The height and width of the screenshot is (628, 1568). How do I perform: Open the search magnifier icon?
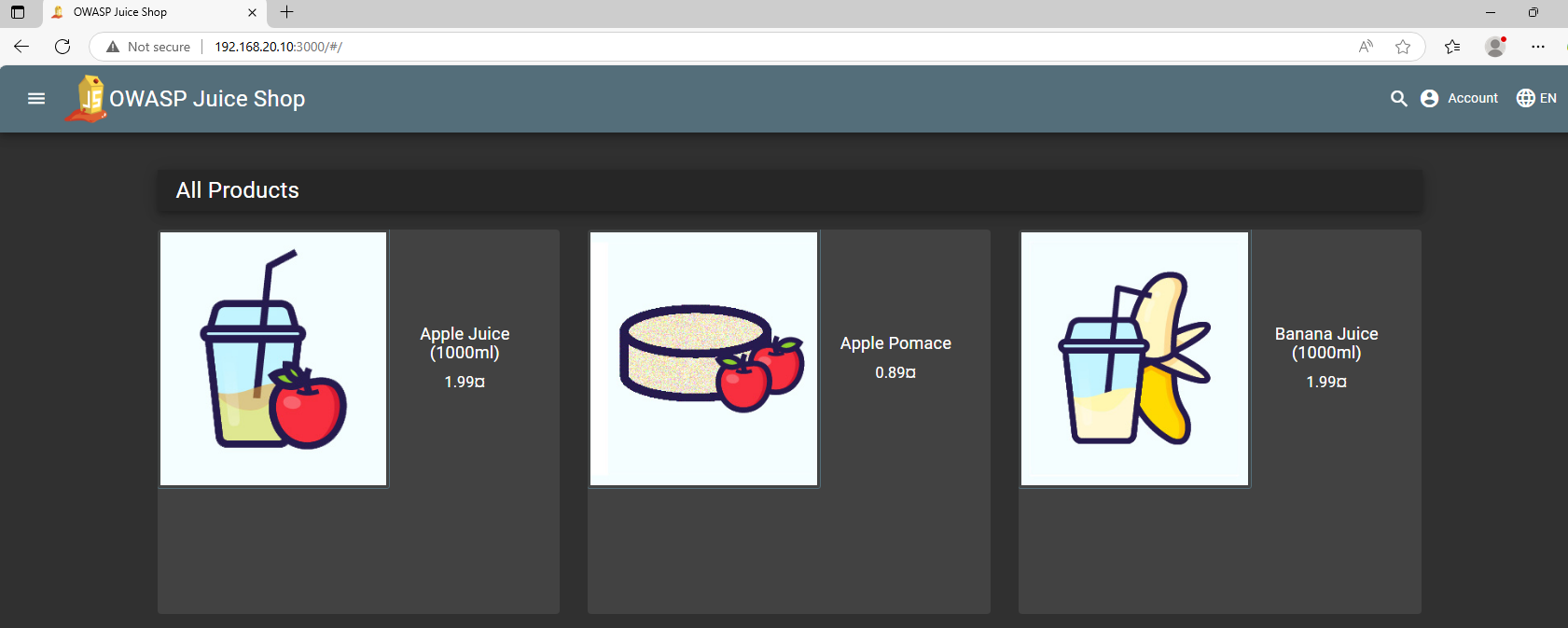coord(1398,98)
